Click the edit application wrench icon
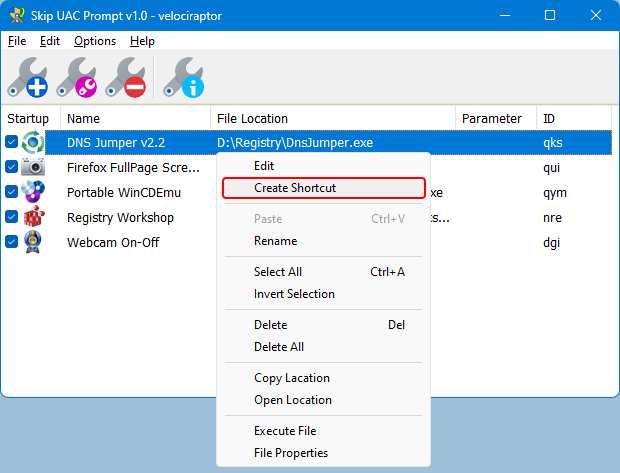Screen dimensions: 620x473 [x=77, y=78]
